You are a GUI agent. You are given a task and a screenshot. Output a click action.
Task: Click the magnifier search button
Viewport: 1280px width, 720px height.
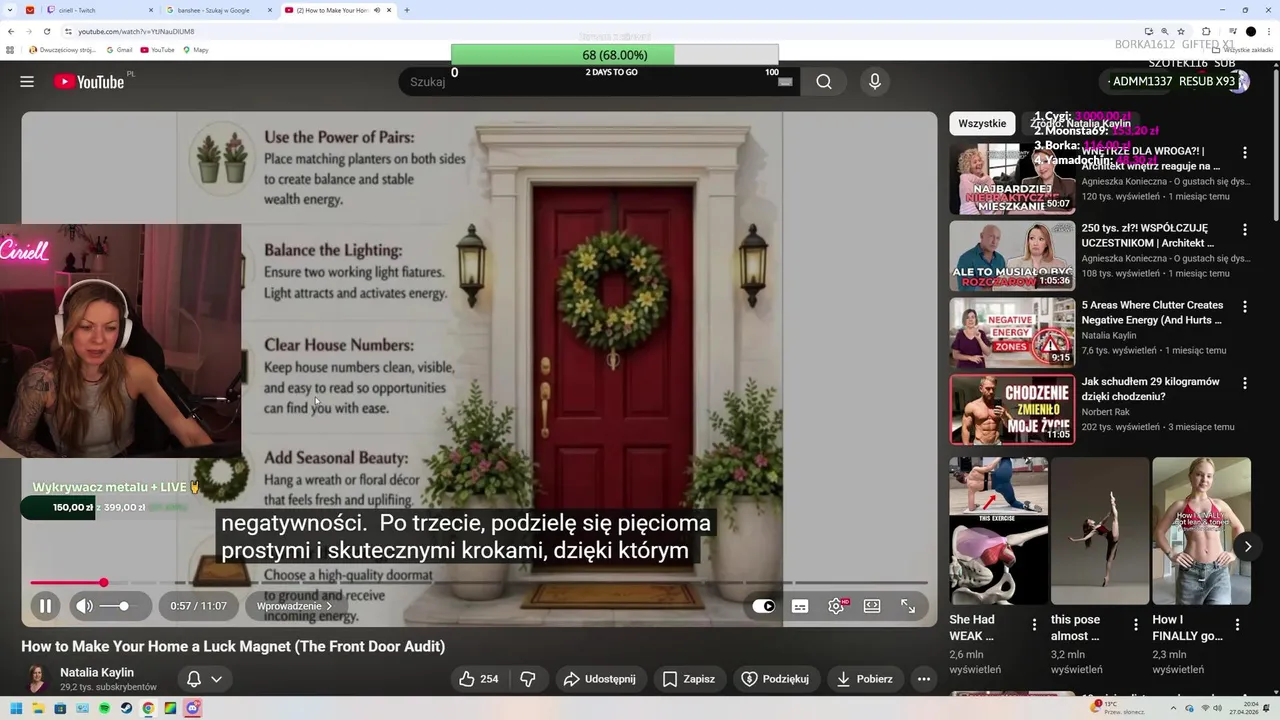(x=824, y=82)
